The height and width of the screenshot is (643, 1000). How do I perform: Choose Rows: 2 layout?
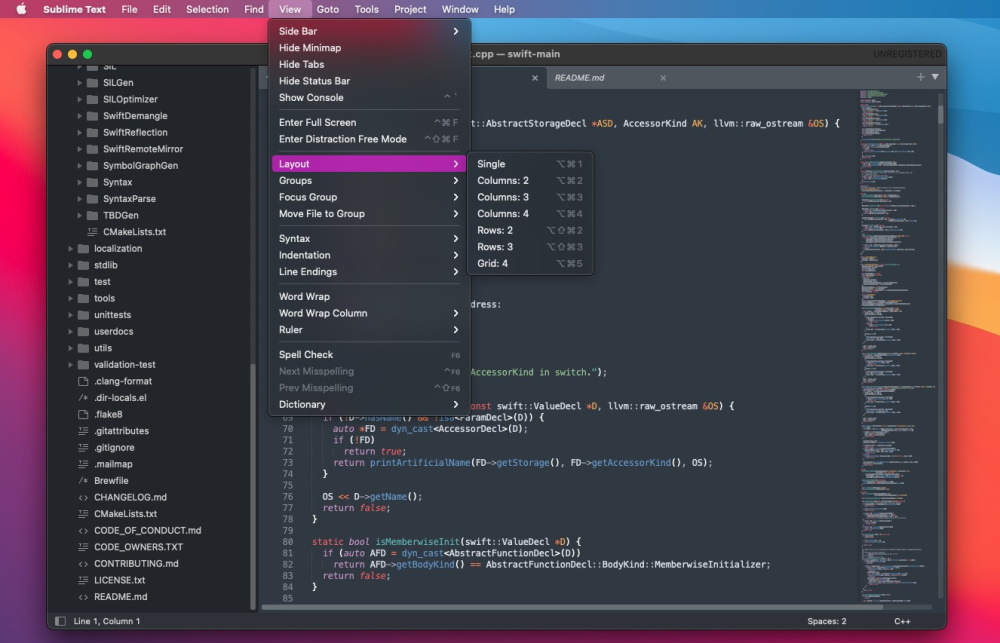coord(530,230)
